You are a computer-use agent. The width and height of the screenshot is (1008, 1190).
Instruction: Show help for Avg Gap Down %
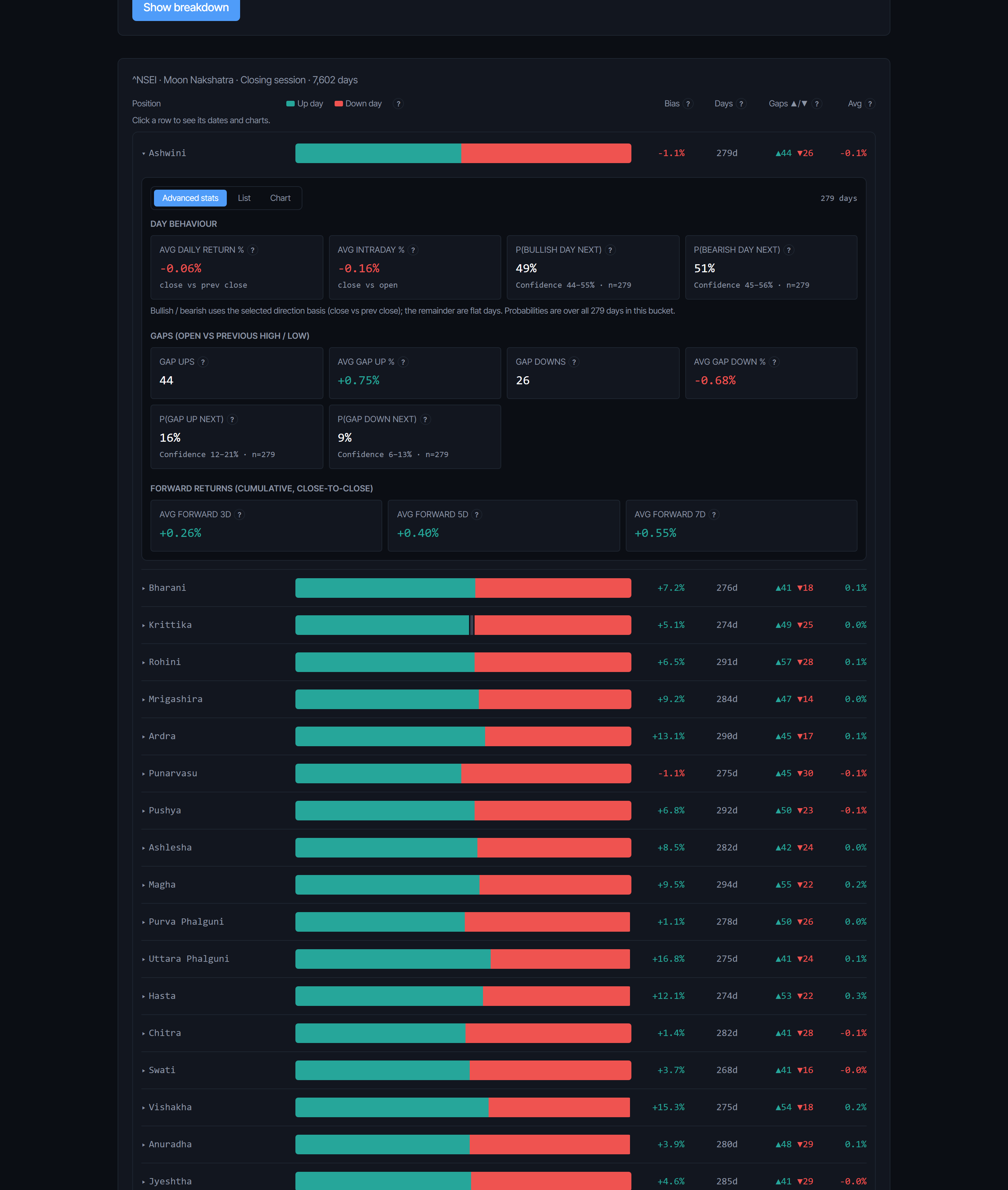pos(774,362)
